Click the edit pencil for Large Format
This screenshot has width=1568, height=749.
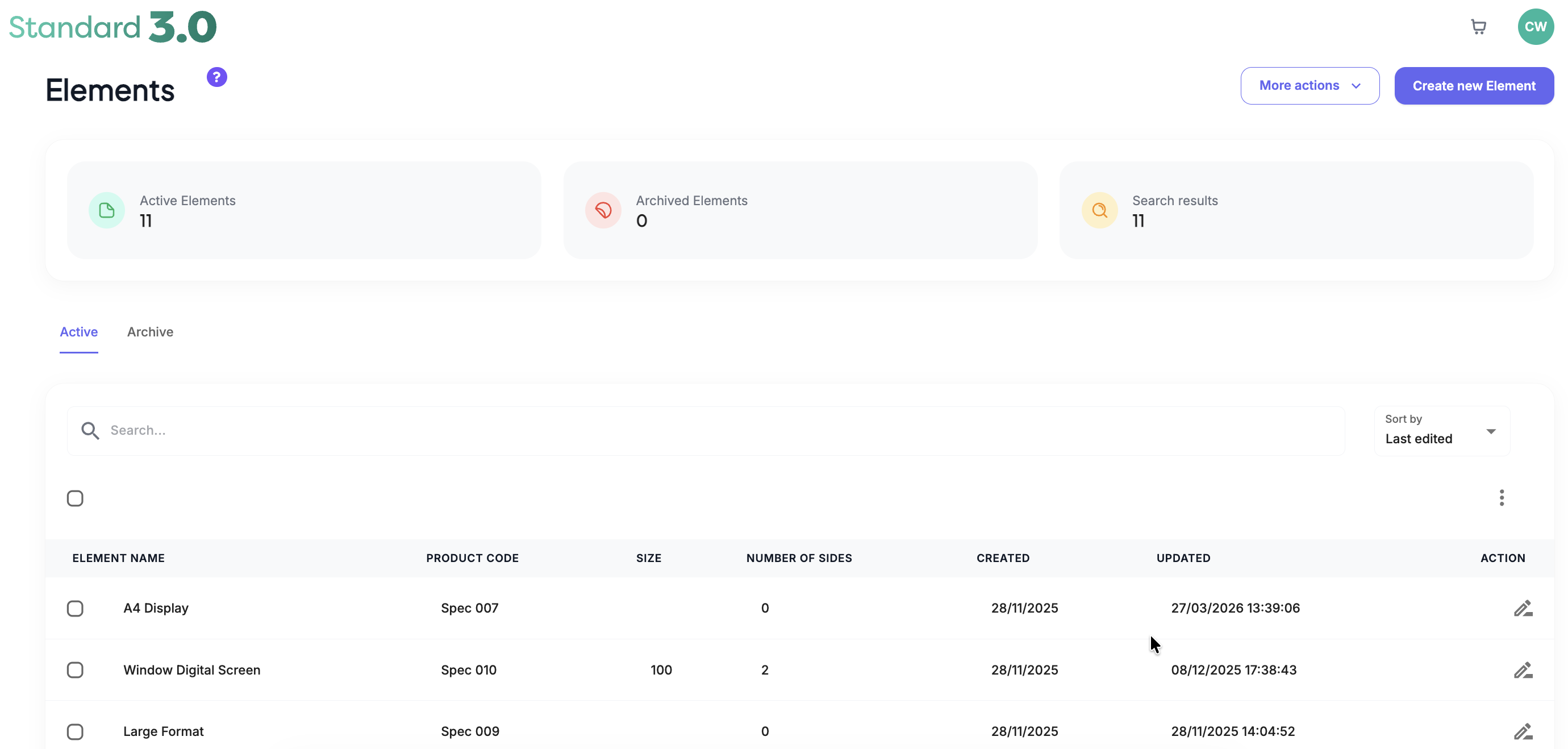tap(1523, 731)
